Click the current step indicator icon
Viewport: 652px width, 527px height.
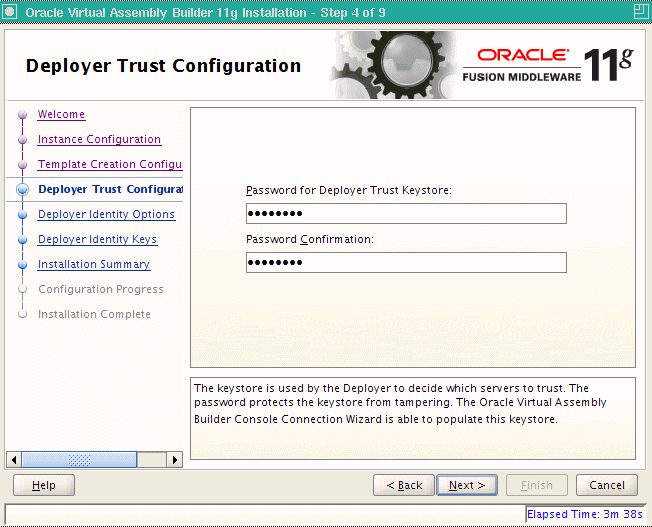click(22, 190)
